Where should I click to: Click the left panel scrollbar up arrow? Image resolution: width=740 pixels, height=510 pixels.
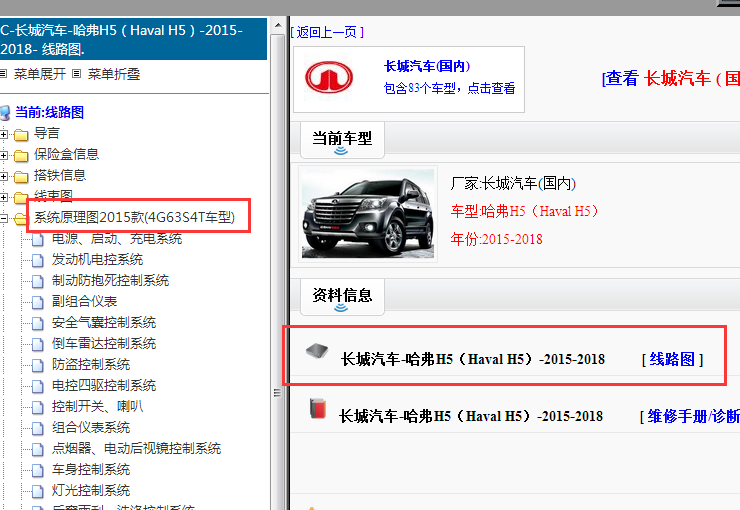[x=278, y=25]
